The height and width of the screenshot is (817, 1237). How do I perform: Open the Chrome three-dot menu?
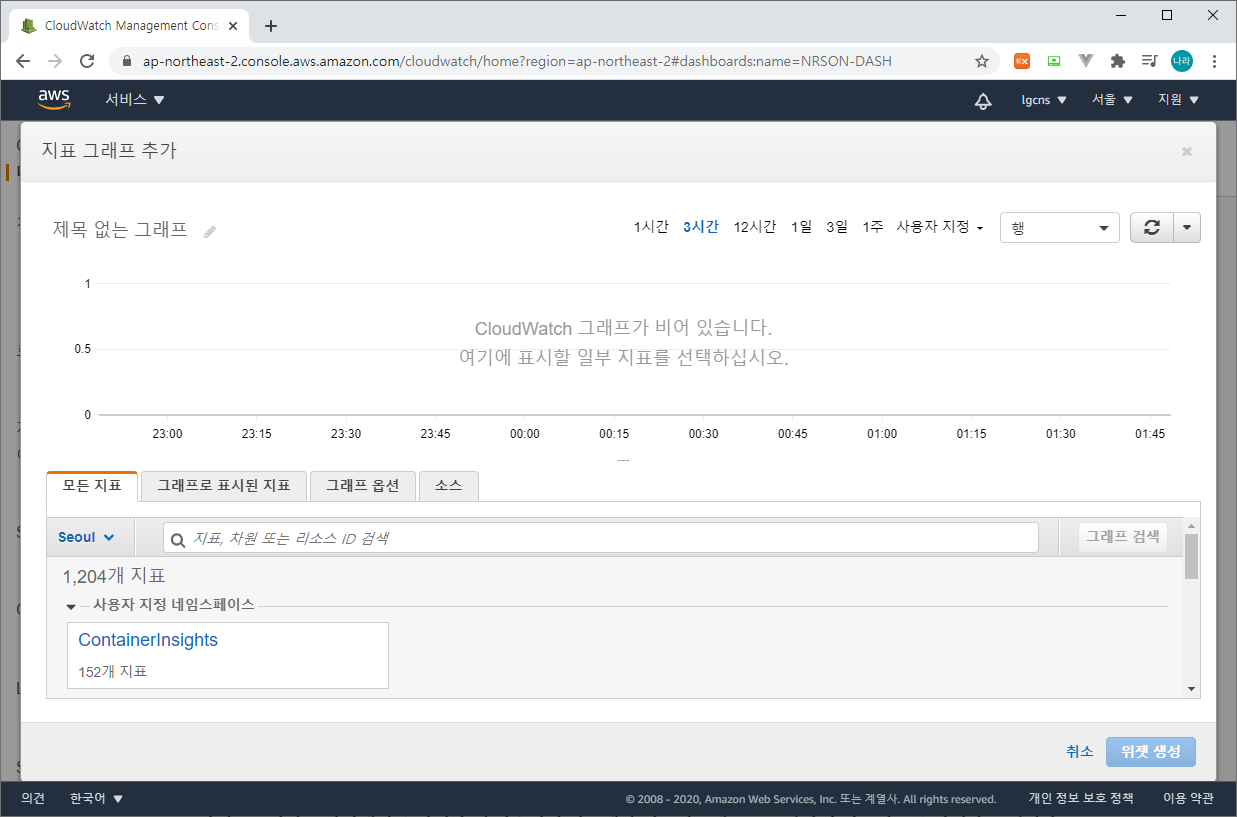click(x=1214, y=61)
